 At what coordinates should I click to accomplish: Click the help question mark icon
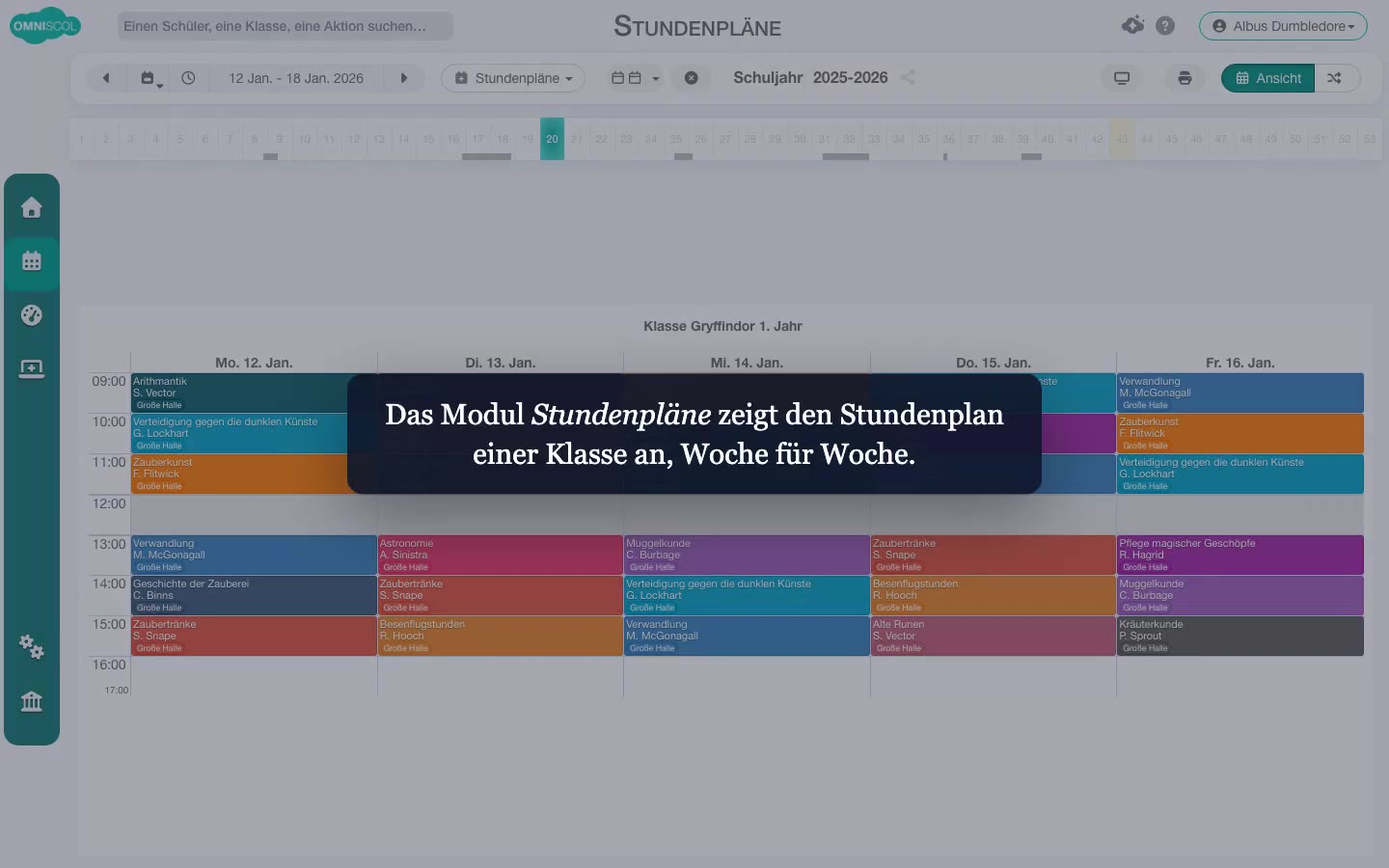point(1165,26)
